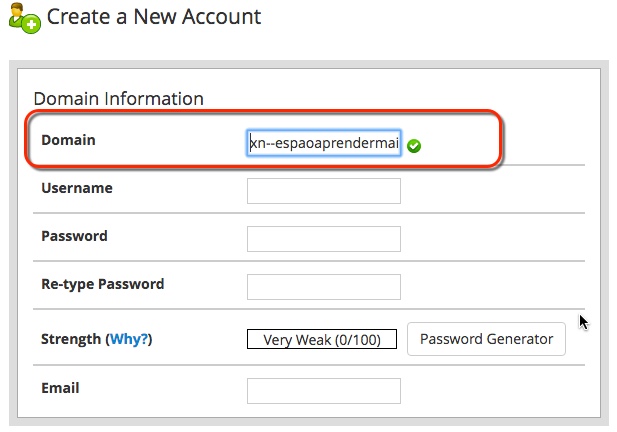The image size is (617, 432).
Task: Click the green domain validation checkmark
Action: [x=414, y=146]
